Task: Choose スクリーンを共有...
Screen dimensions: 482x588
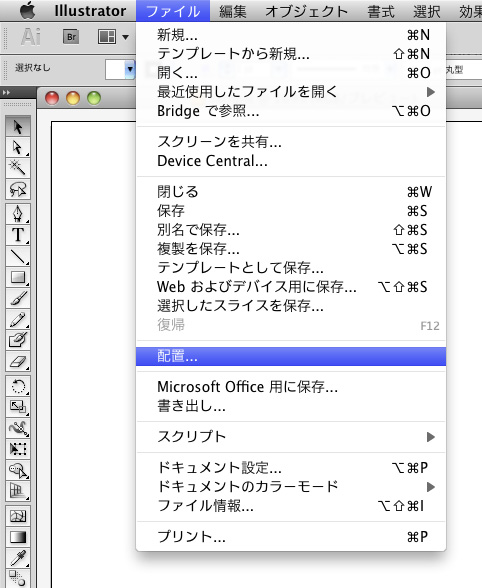Action: tap(291, 141)
